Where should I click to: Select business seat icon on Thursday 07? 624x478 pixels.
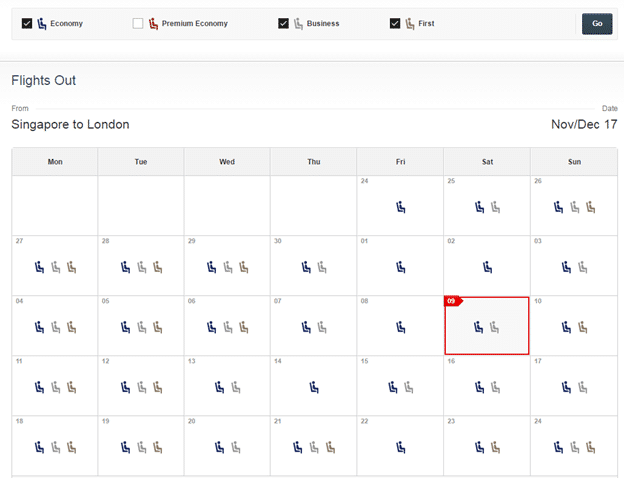[x=322, y=328]
